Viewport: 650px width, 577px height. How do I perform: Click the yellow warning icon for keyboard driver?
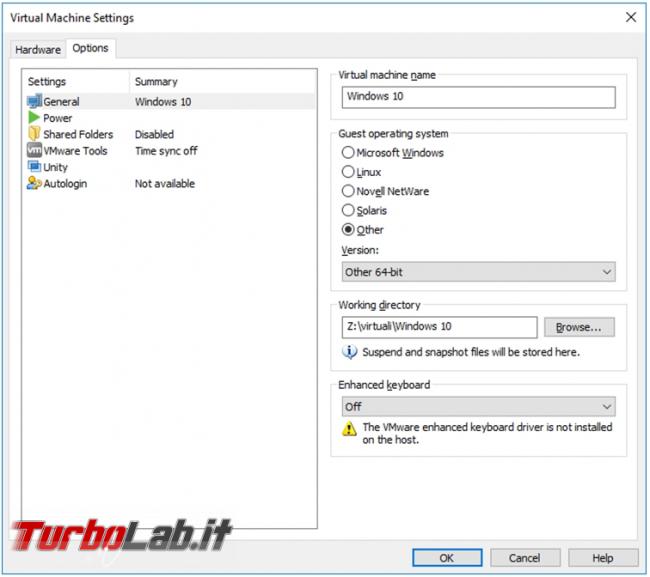[x=349, y=429]
